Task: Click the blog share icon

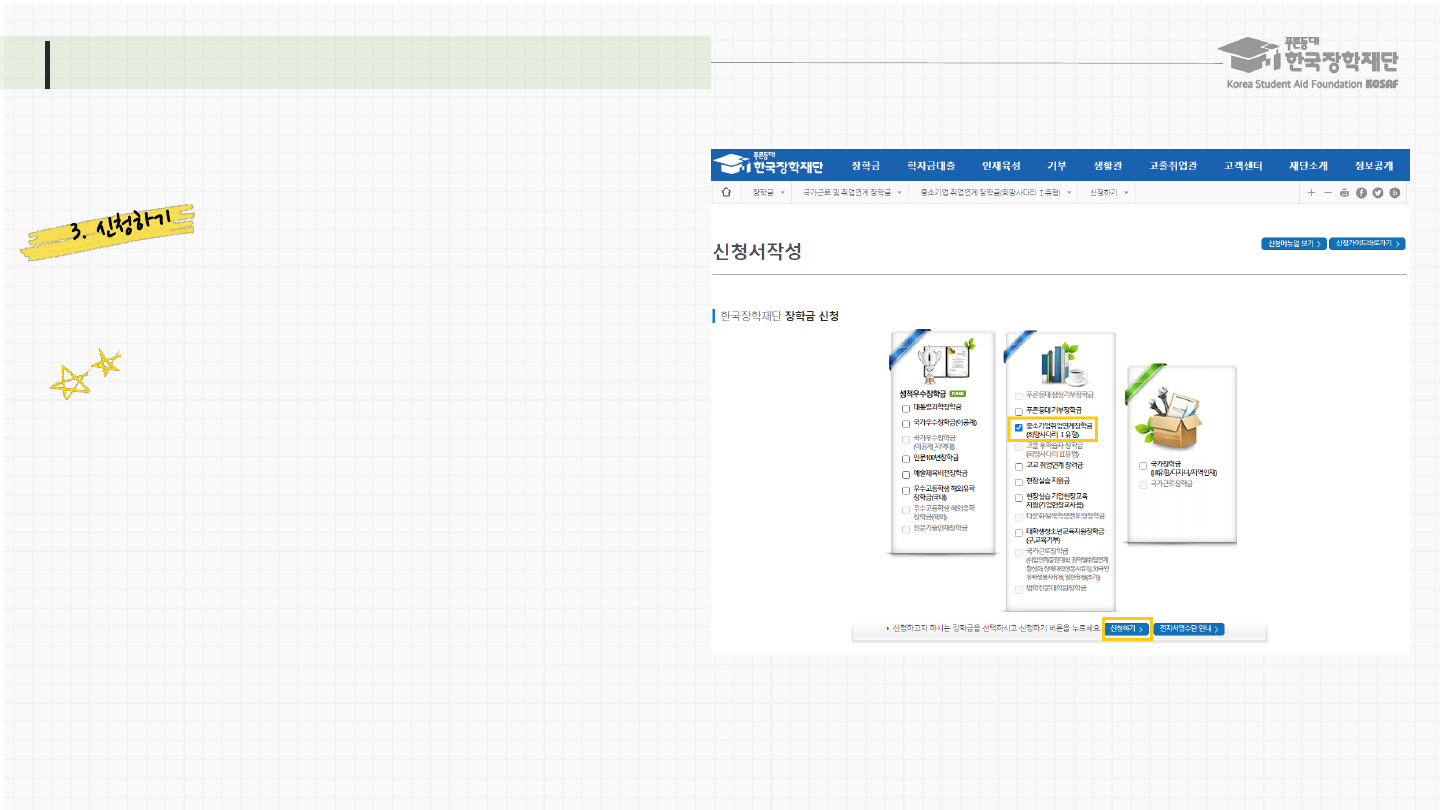Action: pyautogui.click(x=1395, y=192)
